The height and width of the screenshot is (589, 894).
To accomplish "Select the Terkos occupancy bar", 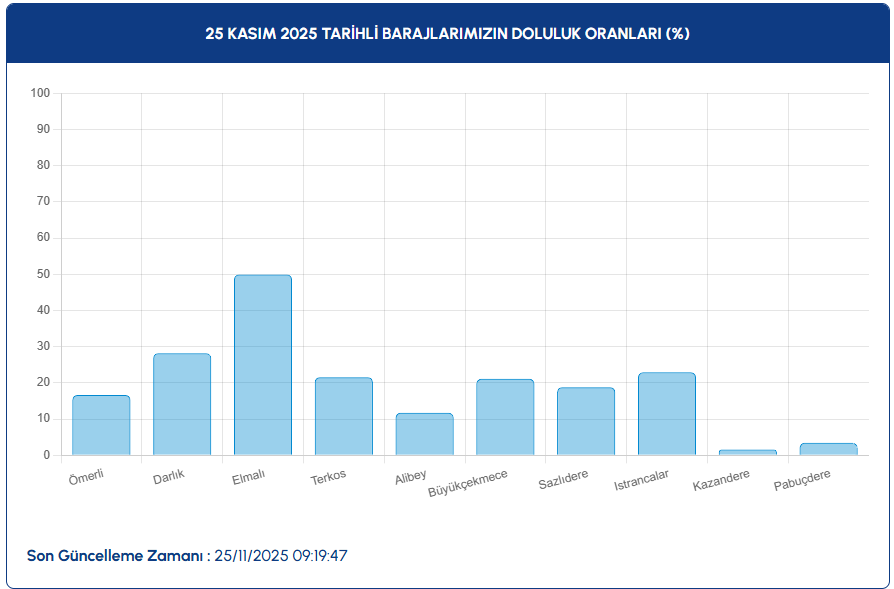I will click(x=344, y=417).
